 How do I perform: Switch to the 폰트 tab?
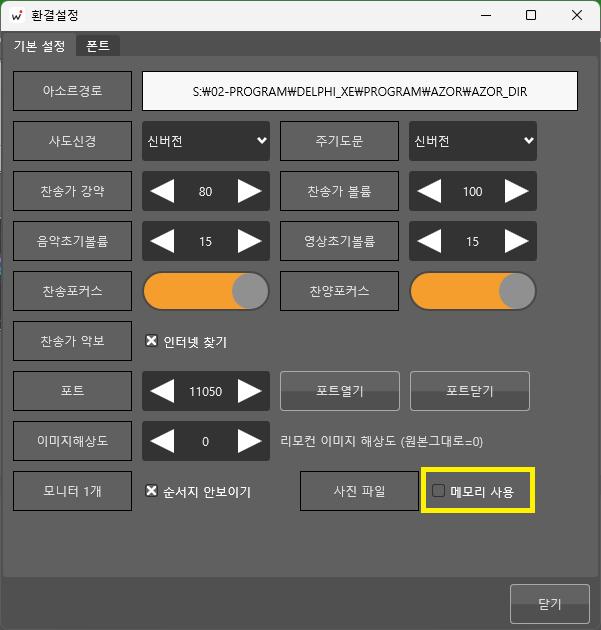(x=98, y=46)
